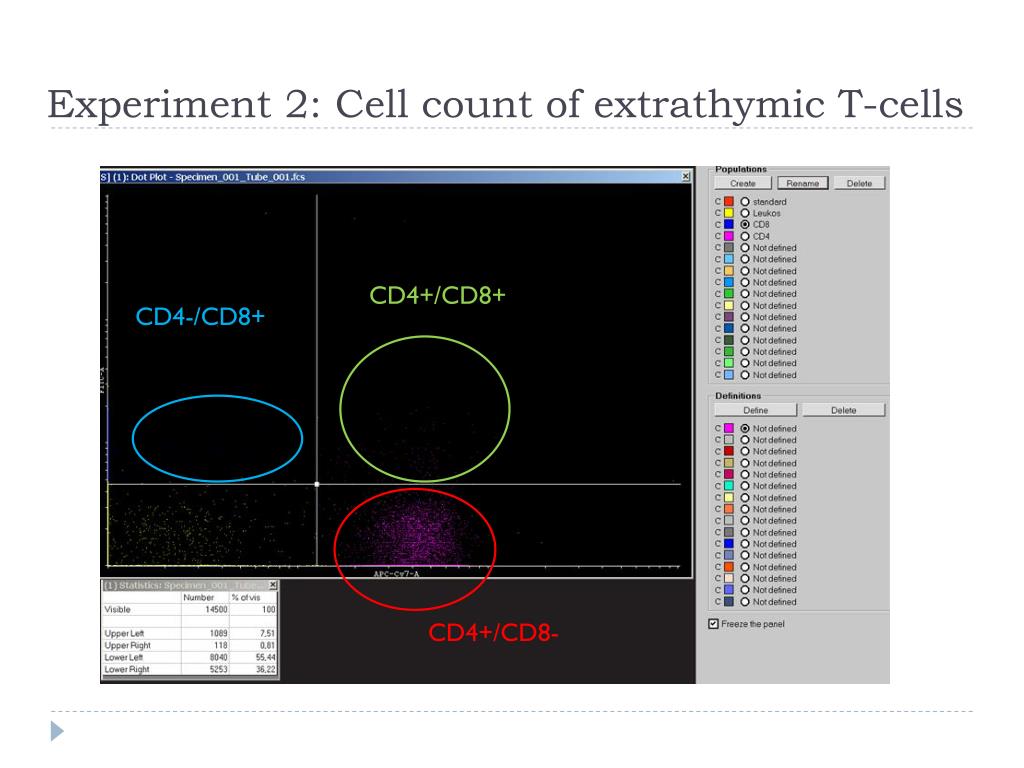The image size is (1024, 768).
Task: Click the Create button in Populations
Action: (743, 184)
